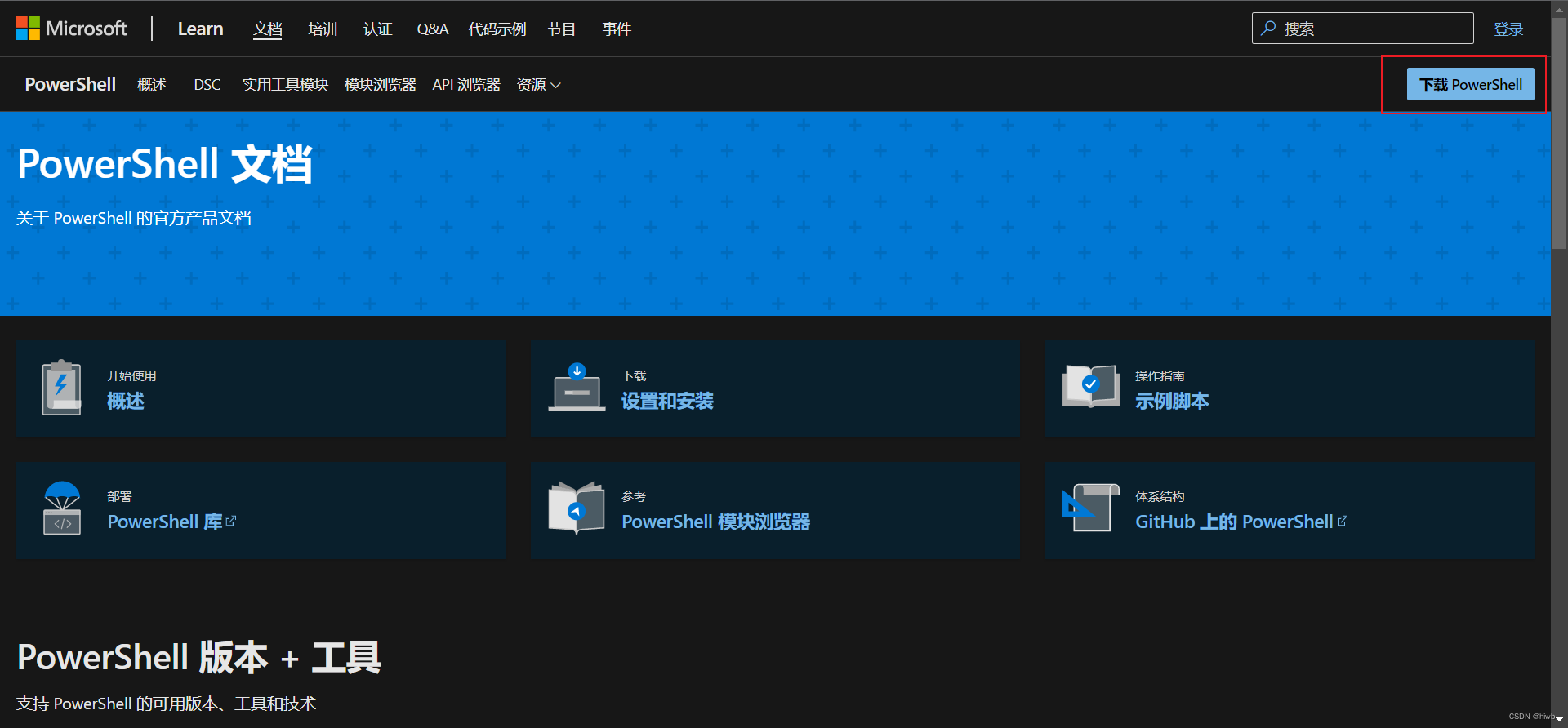Click the 搜索 input field
This screenshot has height=728, width=1568.
tap(1362, 29)
